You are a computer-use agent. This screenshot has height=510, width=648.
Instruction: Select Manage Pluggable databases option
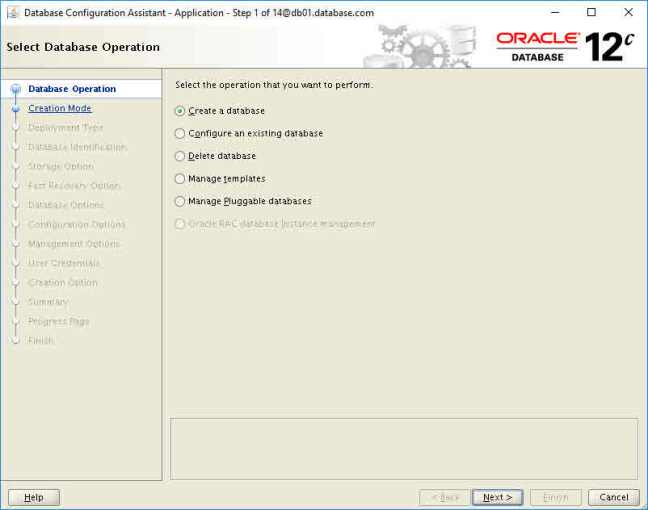coord(180,201)
